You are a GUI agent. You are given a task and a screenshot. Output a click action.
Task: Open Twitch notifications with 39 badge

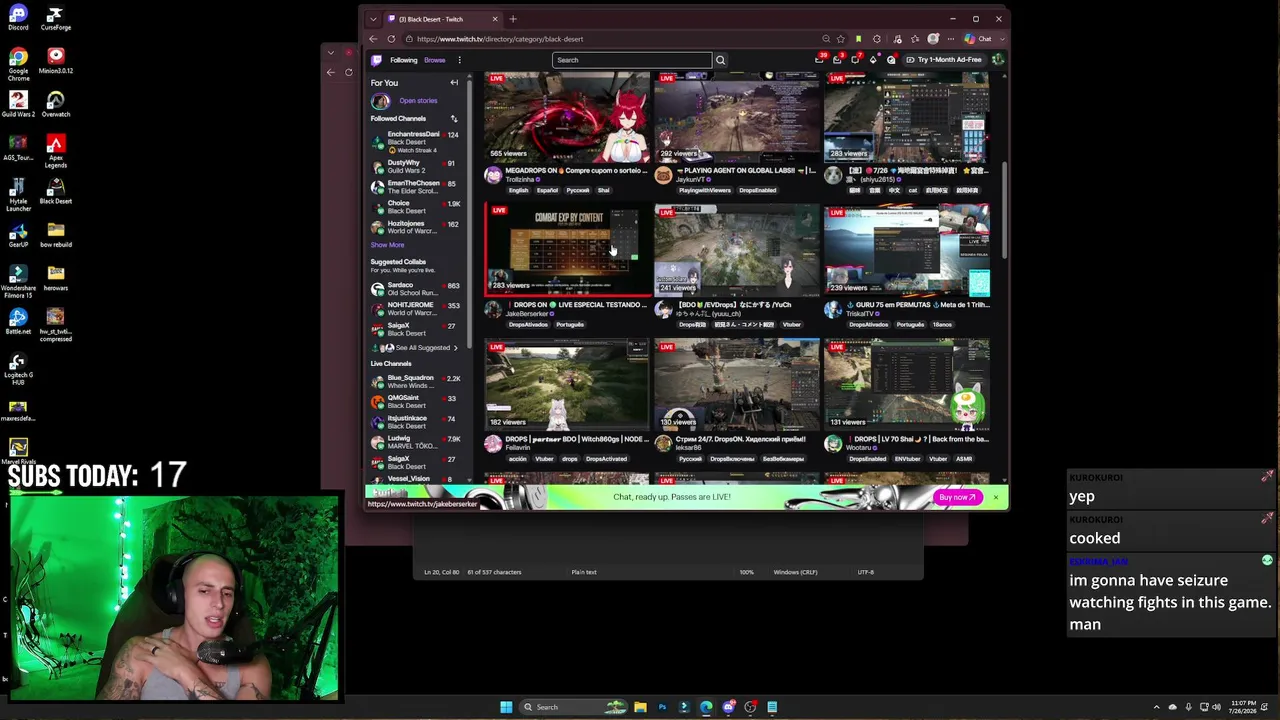tap(820, 59)
